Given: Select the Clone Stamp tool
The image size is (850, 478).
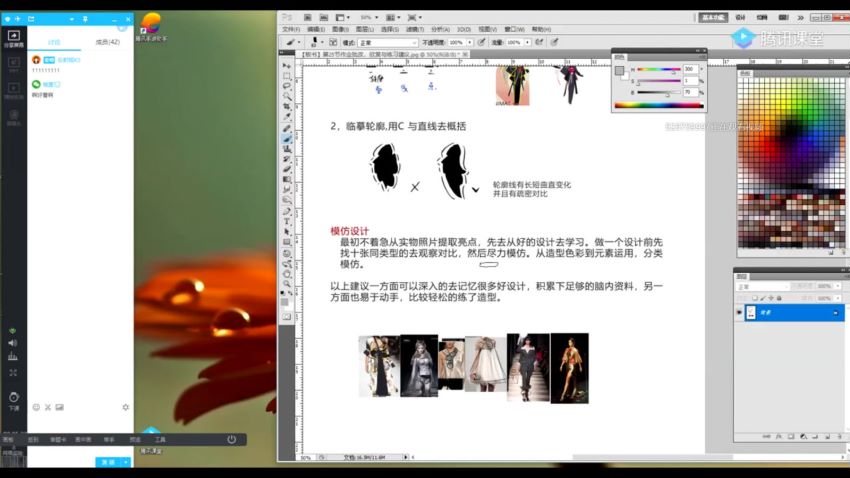Looking at the screenshot, I should tap(287, 149).
